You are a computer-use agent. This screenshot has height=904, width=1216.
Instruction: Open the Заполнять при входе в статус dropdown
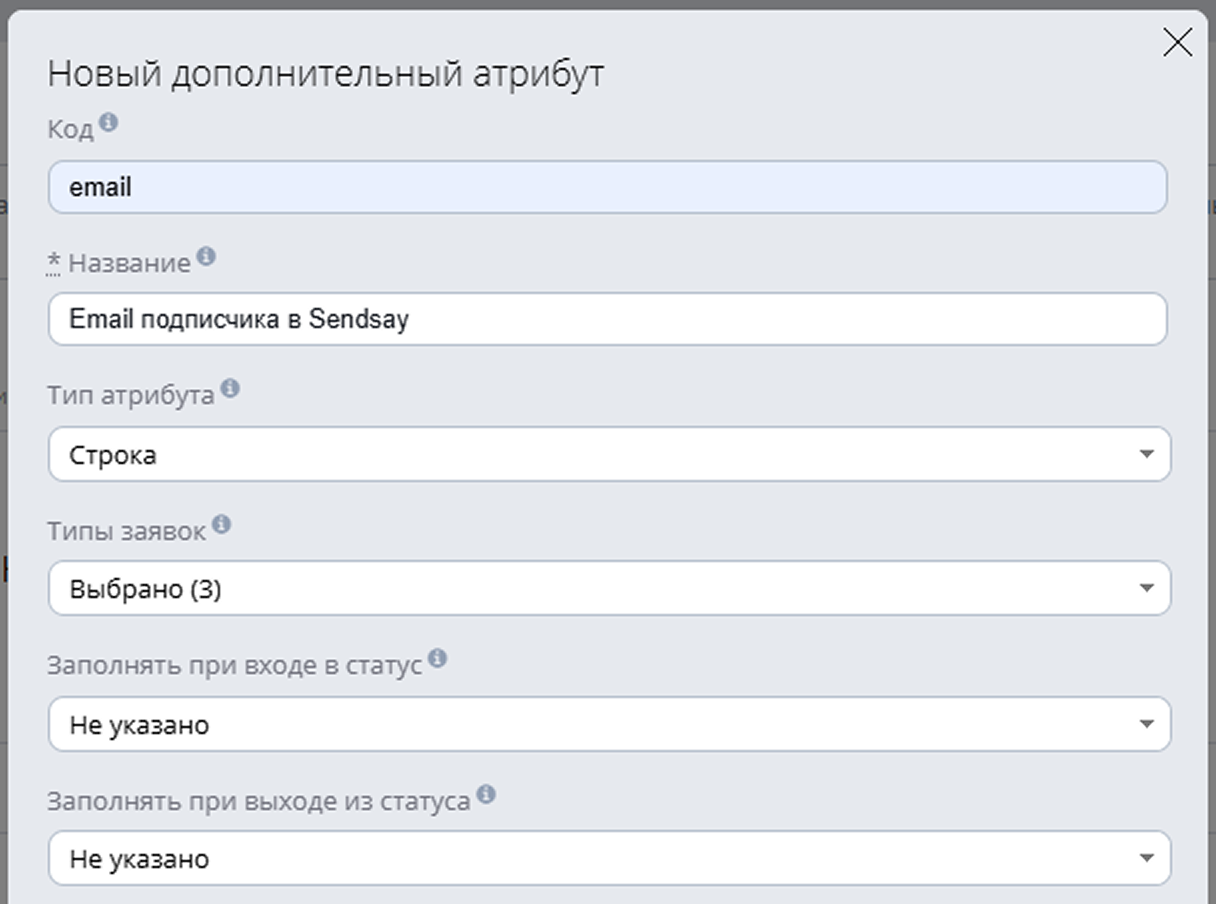click(609, 724)
